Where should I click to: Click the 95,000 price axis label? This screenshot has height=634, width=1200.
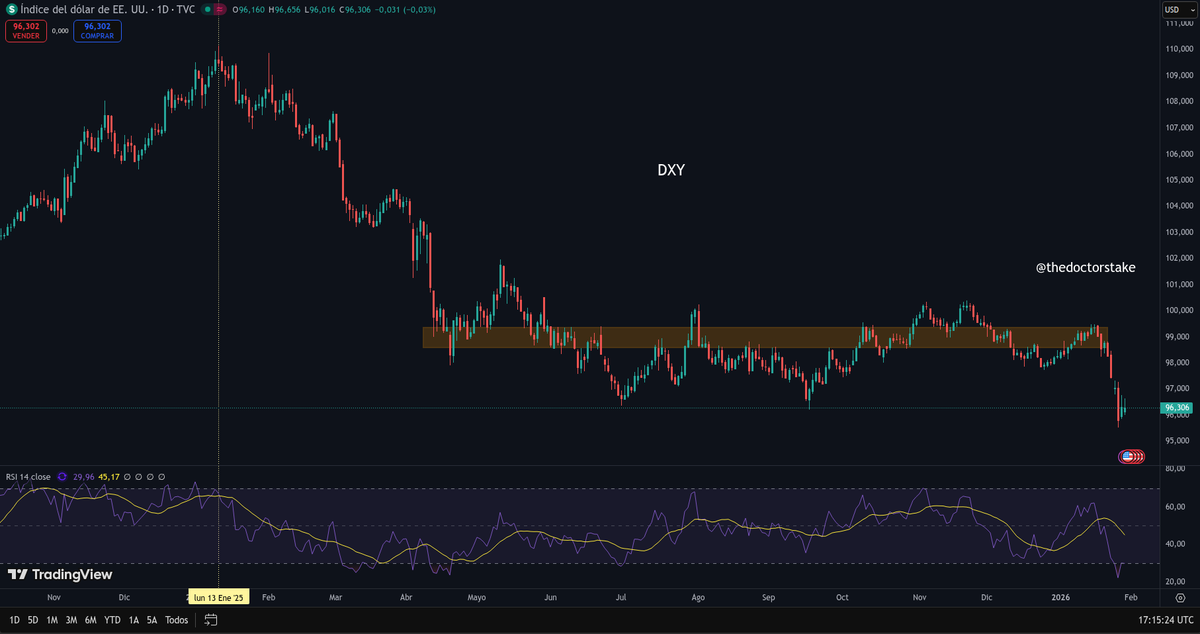point(1179,440)
